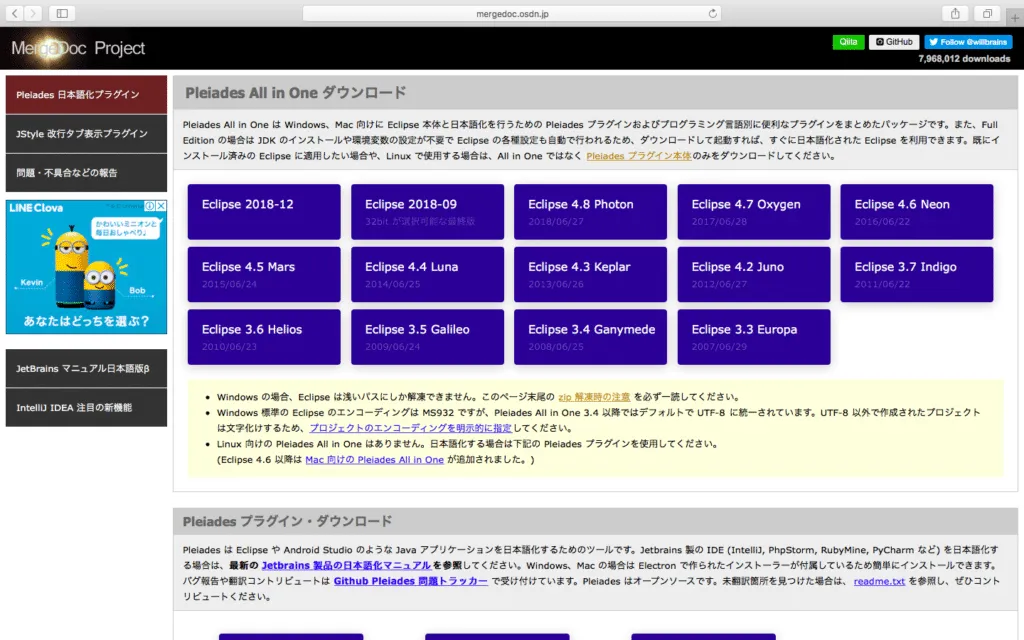Toggle the Safari sidebar icon
This screenshot has height=640, width=1024.
[x=62, y=13]
